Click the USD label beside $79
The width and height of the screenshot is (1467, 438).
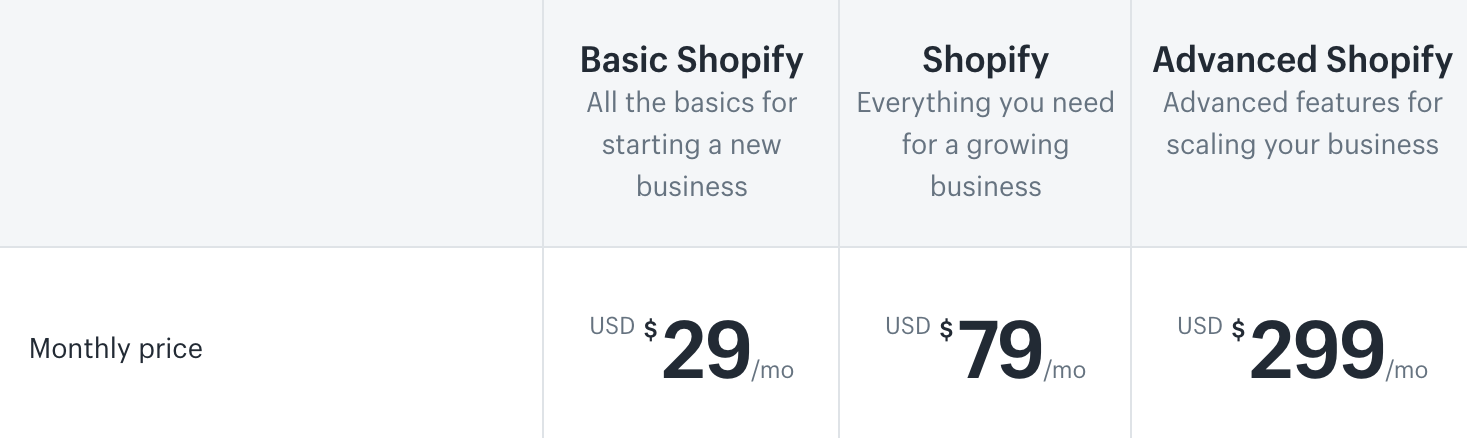pyautogui.click(x=908, y=326)
